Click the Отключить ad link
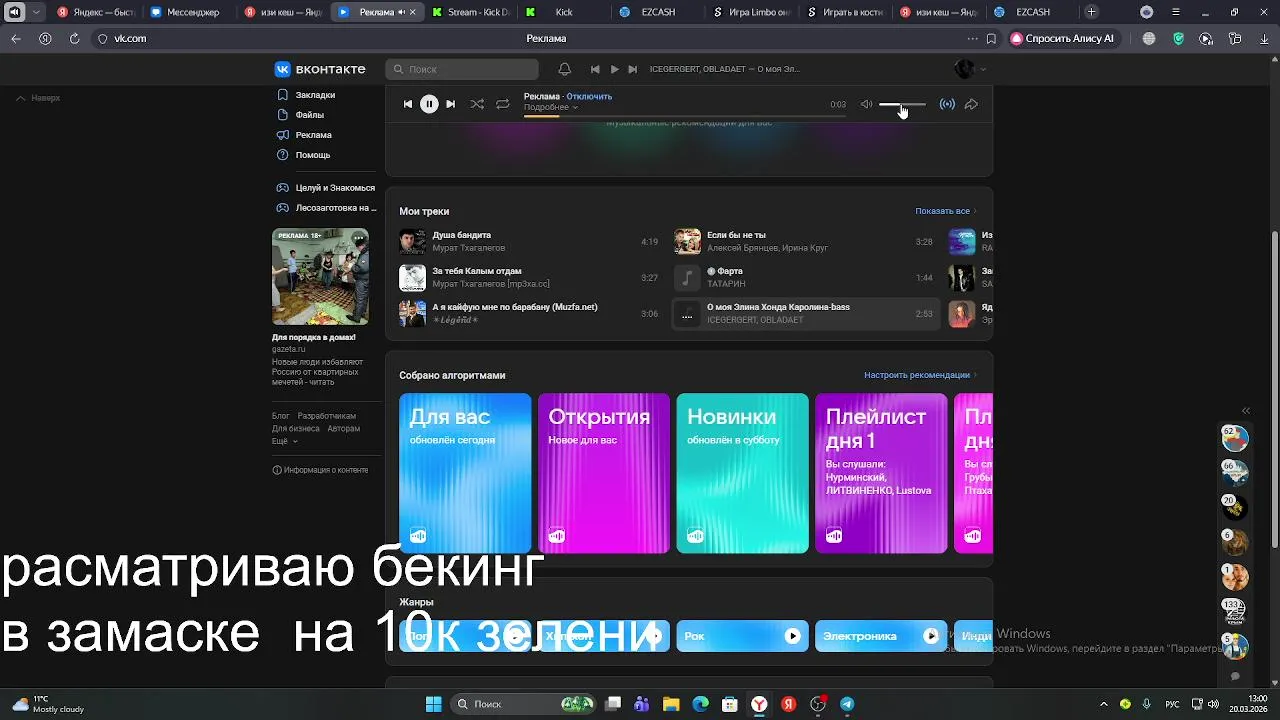Viewport: 1280px width, 720px height. tap(589, 96)
